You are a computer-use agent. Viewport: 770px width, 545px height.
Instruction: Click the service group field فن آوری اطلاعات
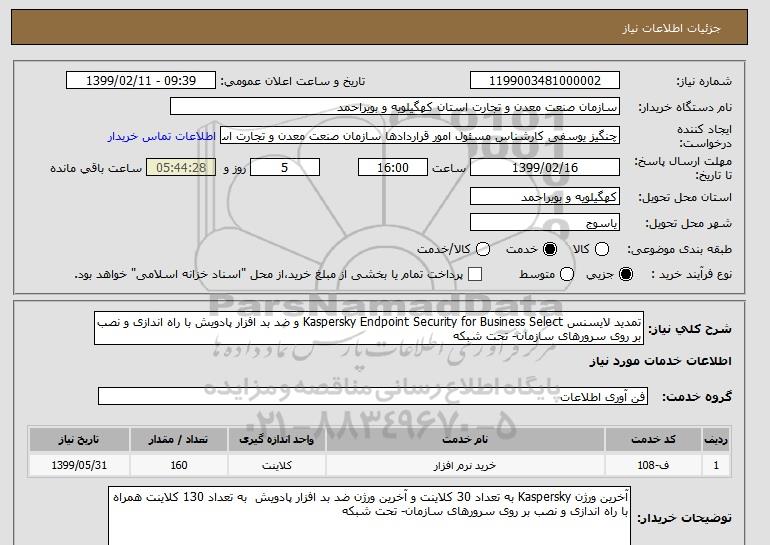[x=373, y=396]
